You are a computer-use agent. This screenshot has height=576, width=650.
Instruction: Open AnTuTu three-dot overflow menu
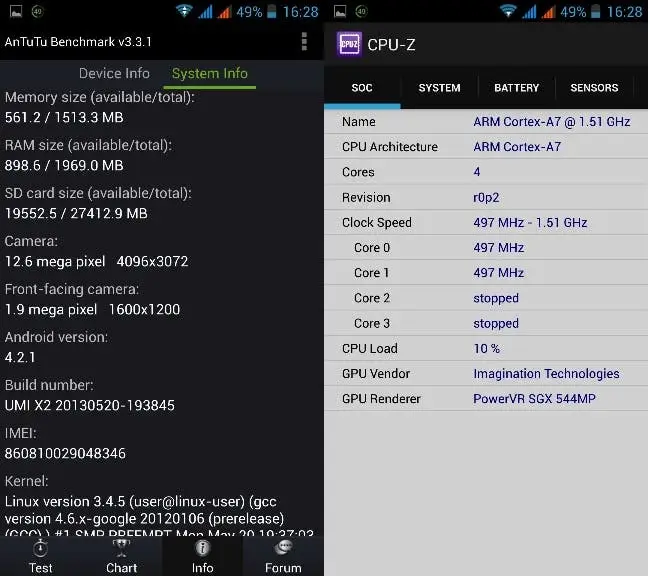pos(304,41)
